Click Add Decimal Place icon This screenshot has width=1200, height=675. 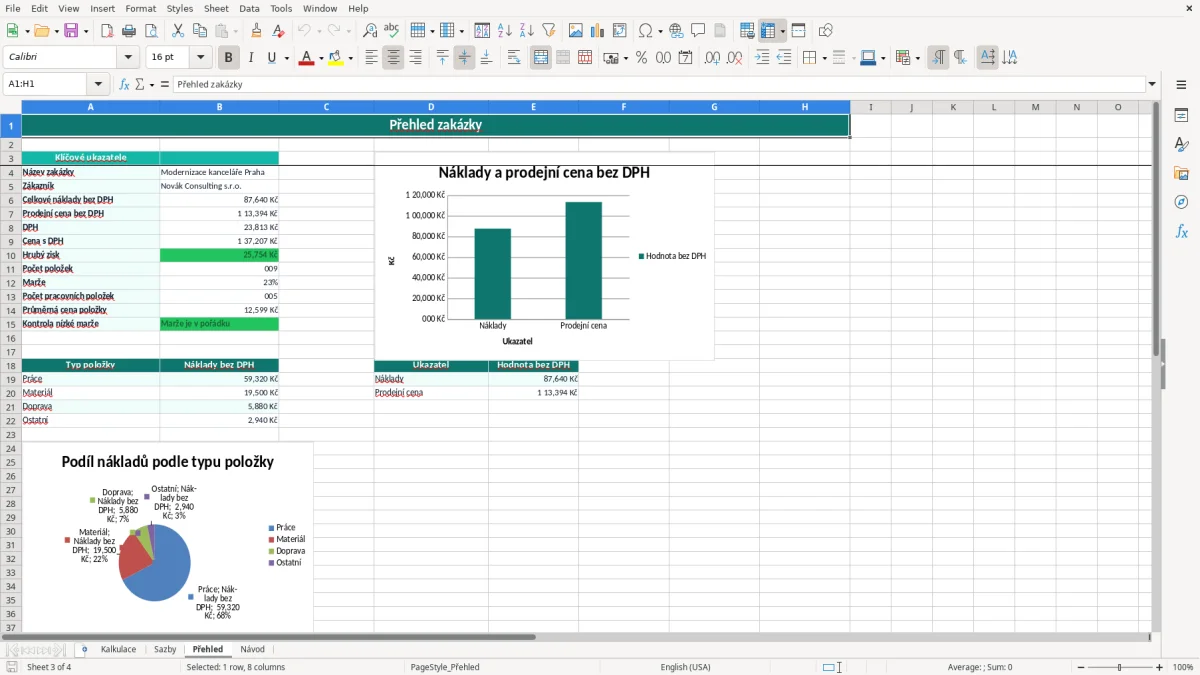[712, 58]
